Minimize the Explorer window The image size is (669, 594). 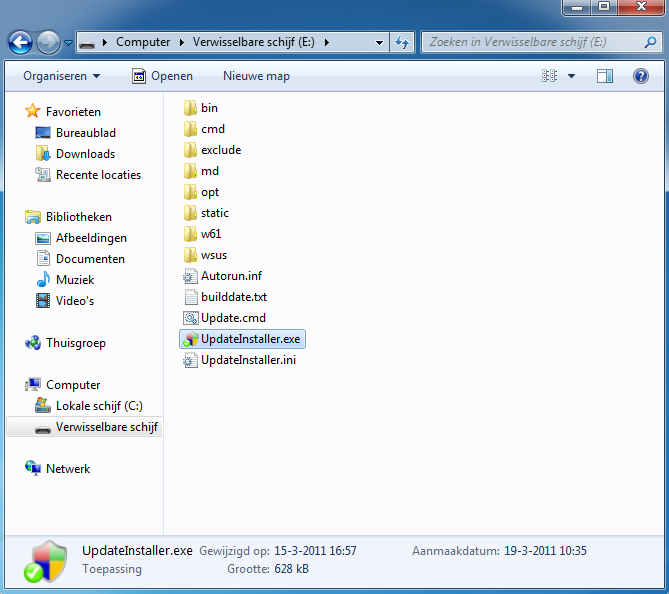tap(577, 7)
